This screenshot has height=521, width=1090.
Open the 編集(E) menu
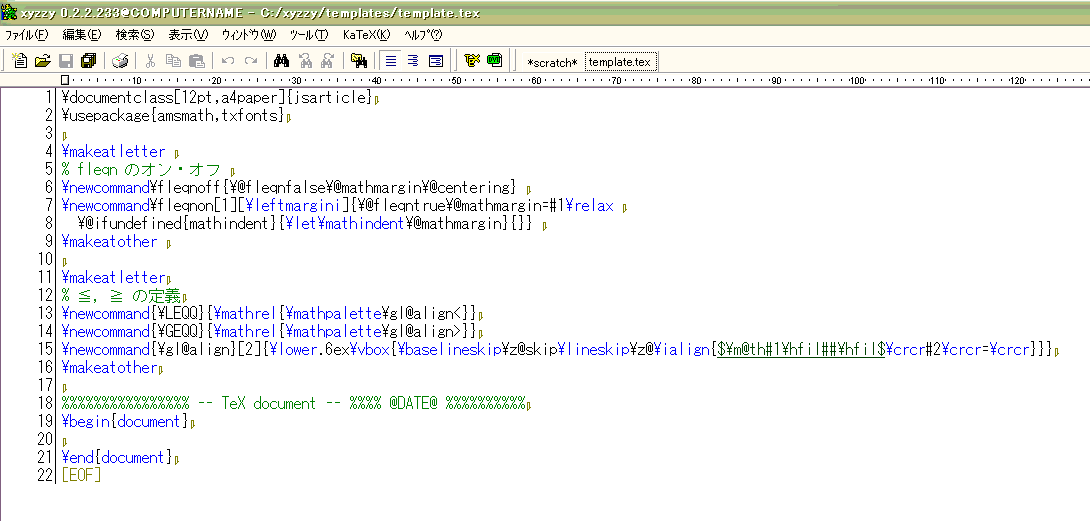tap(82, 34)
